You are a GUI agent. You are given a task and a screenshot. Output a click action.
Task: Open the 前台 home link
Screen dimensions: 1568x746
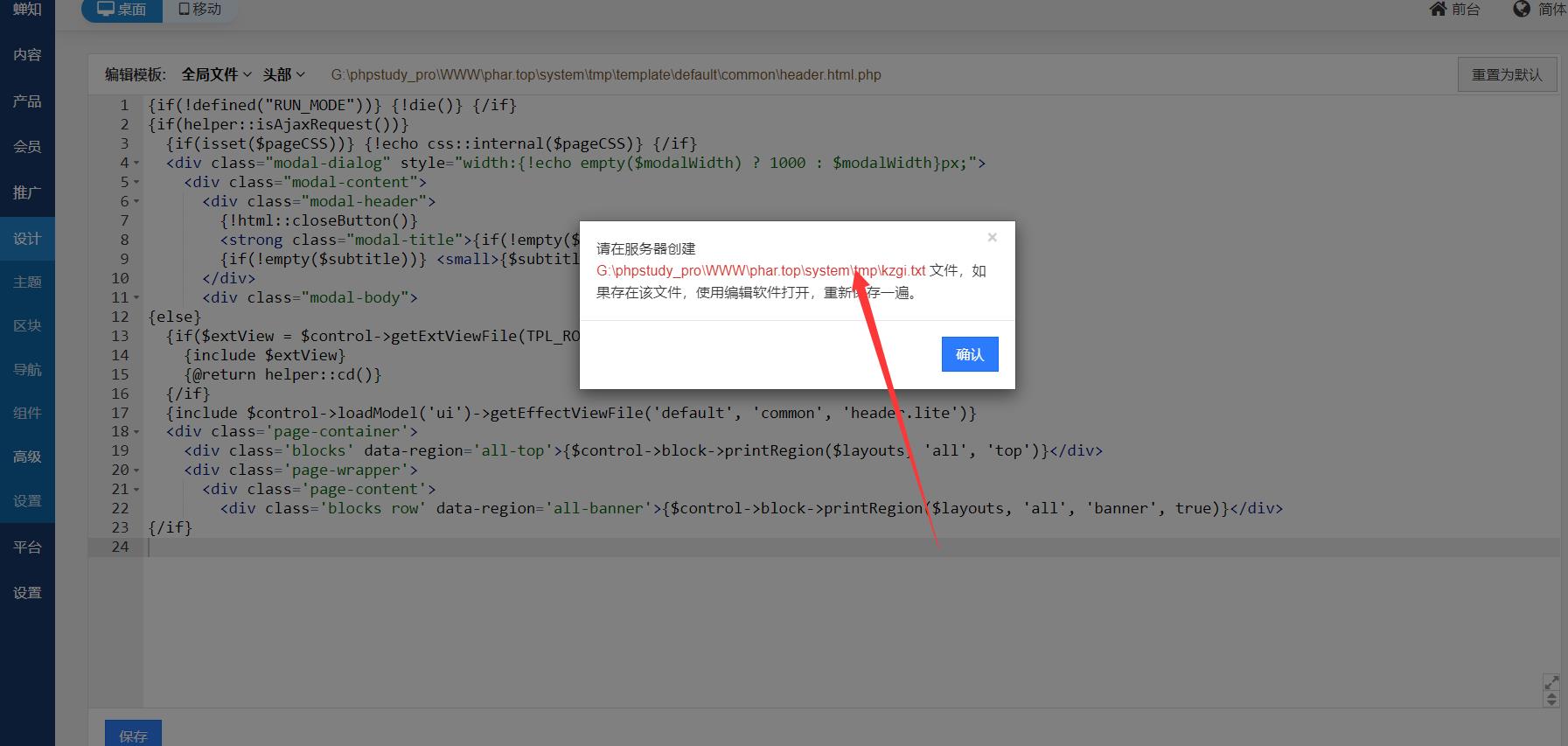1455,10
